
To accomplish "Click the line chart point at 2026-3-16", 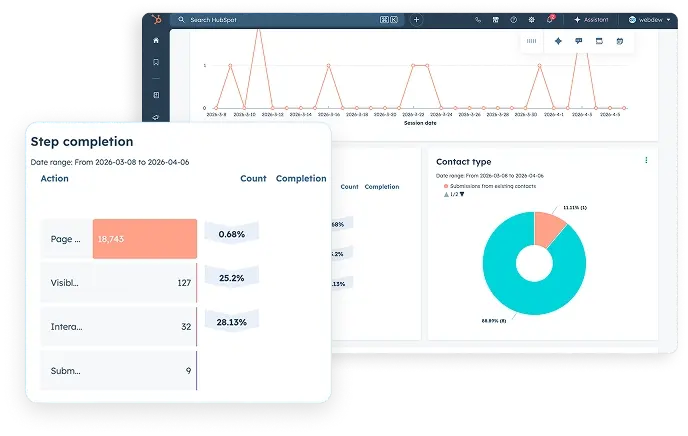I will pos(329,65).
